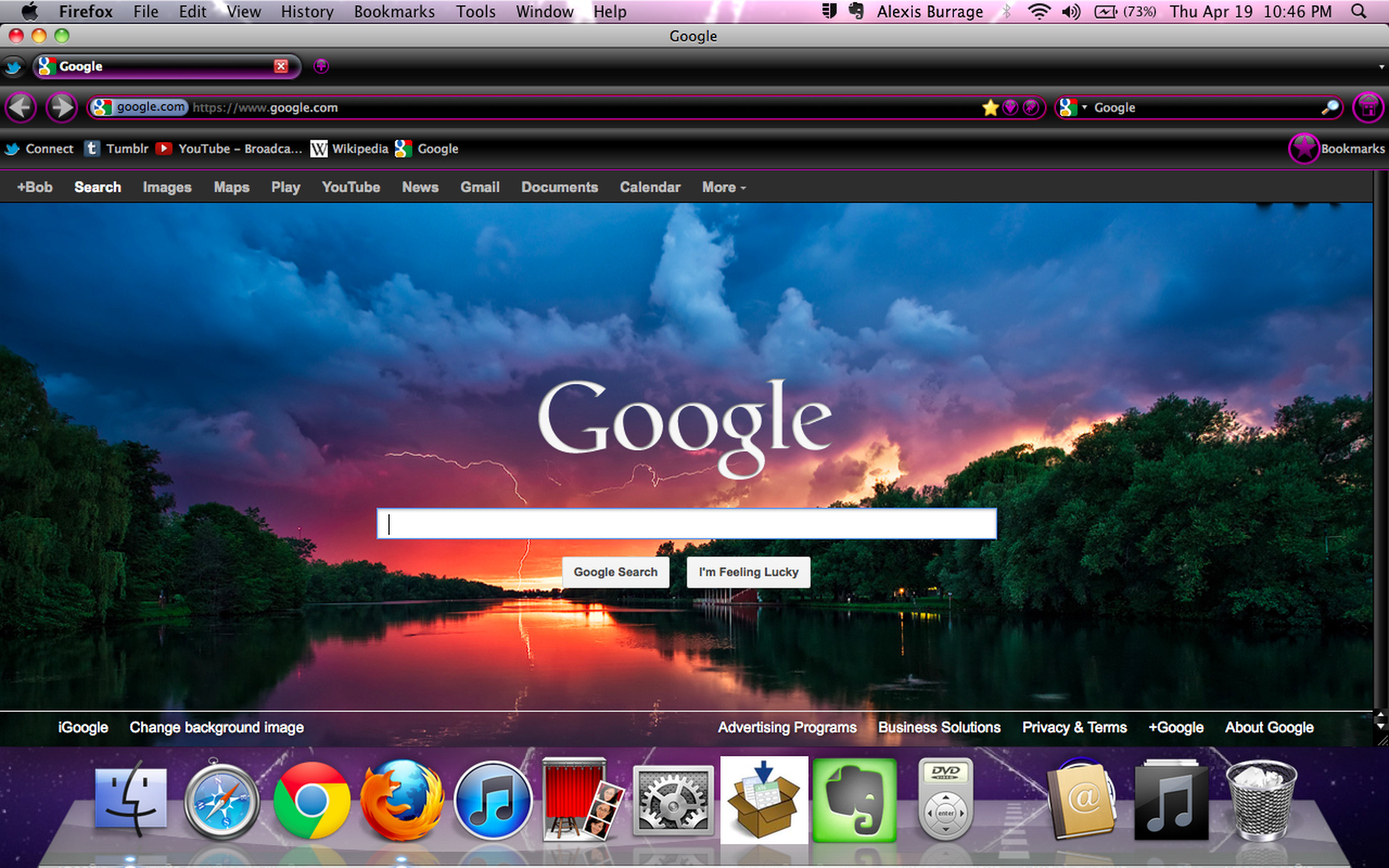Launch Google Chrome from the Dock
Image resolution: width=1389 pixels, height=868 pixels.
click(311, 800)
